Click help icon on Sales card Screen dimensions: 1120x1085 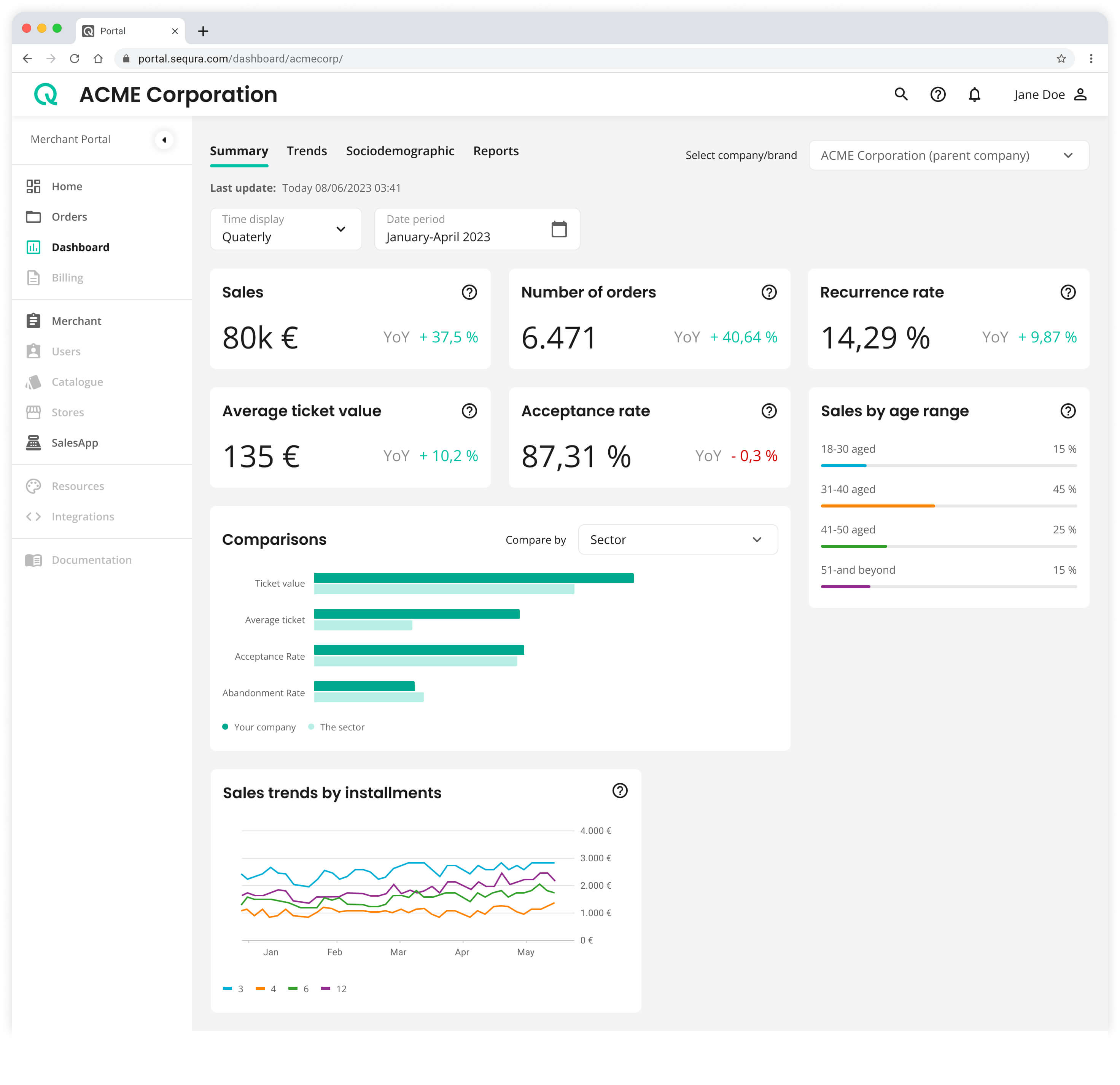point(469,293)
